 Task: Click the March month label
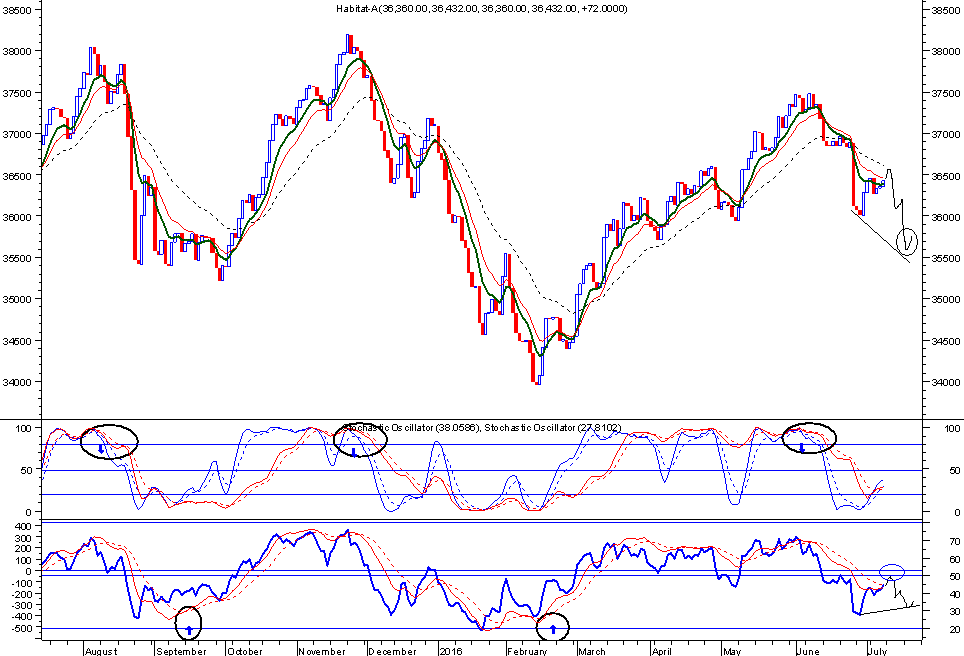coord(591,651)
